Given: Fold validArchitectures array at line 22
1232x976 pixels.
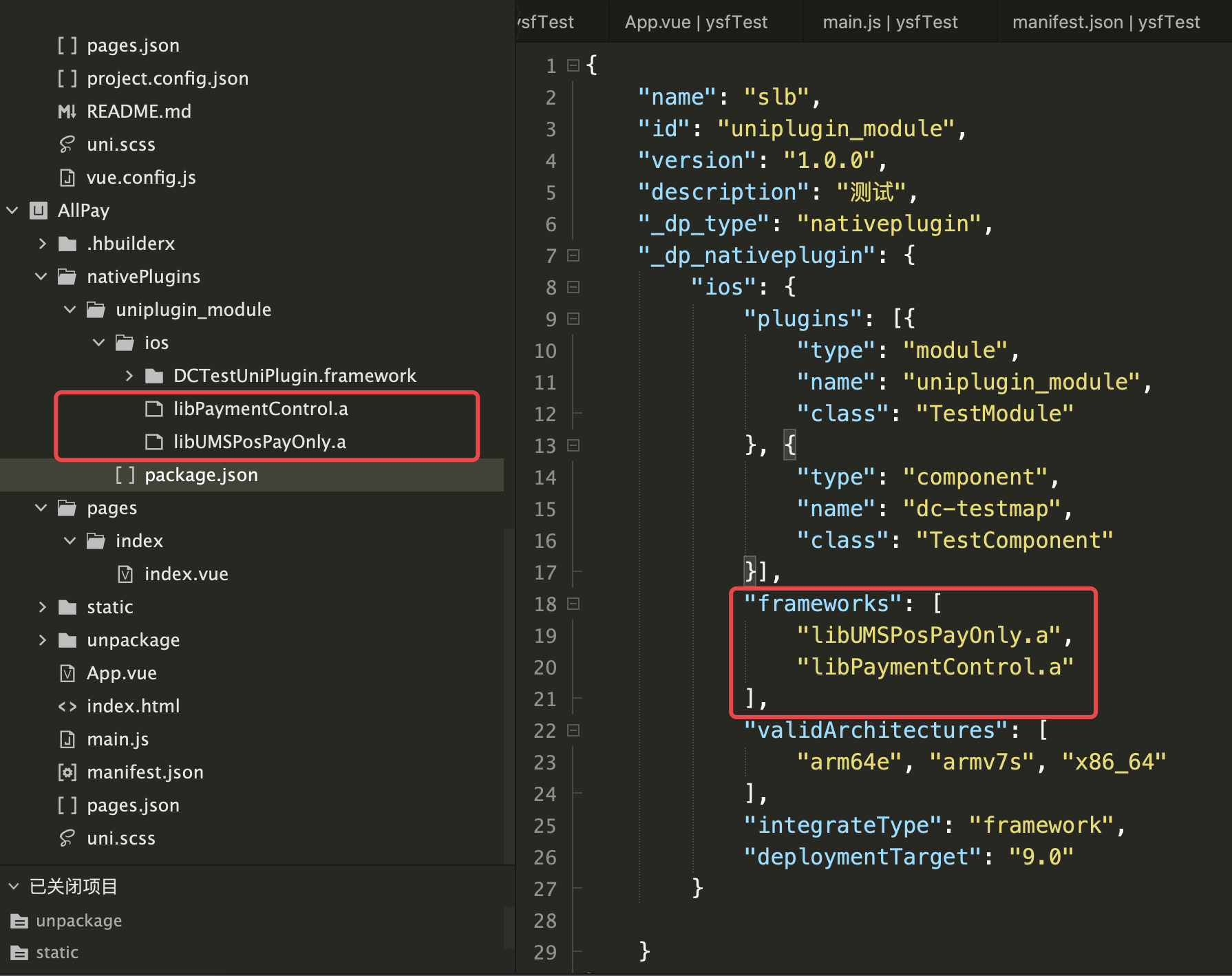Looking at the screenshot, I should (573, 730).
